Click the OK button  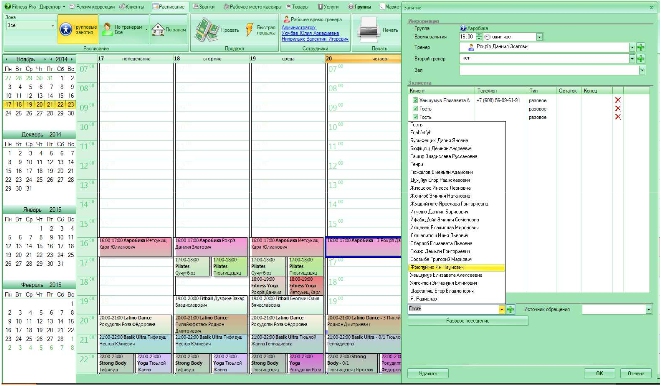[599, 373]
